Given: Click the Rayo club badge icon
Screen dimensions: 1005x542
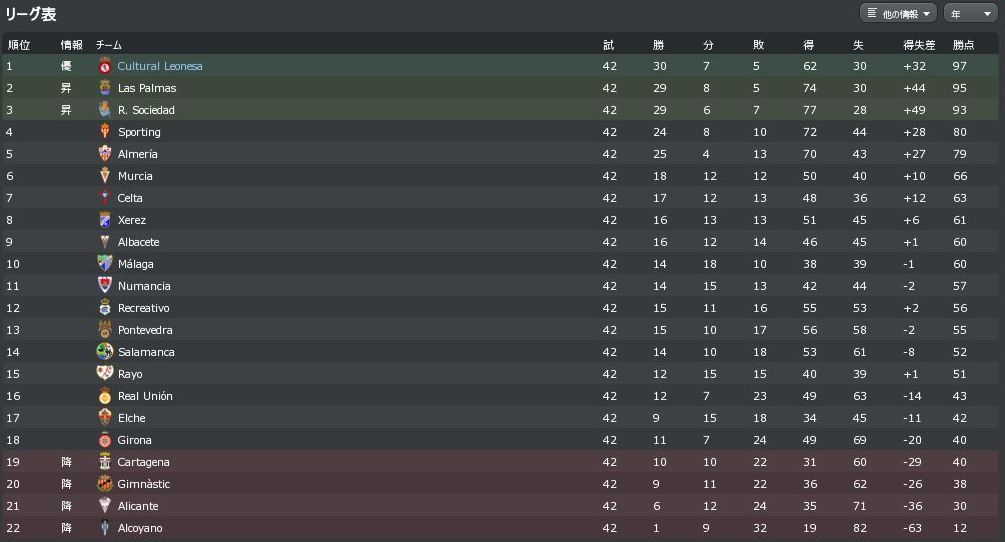Looking at the screenshot, I should click(x=105, y=374).
